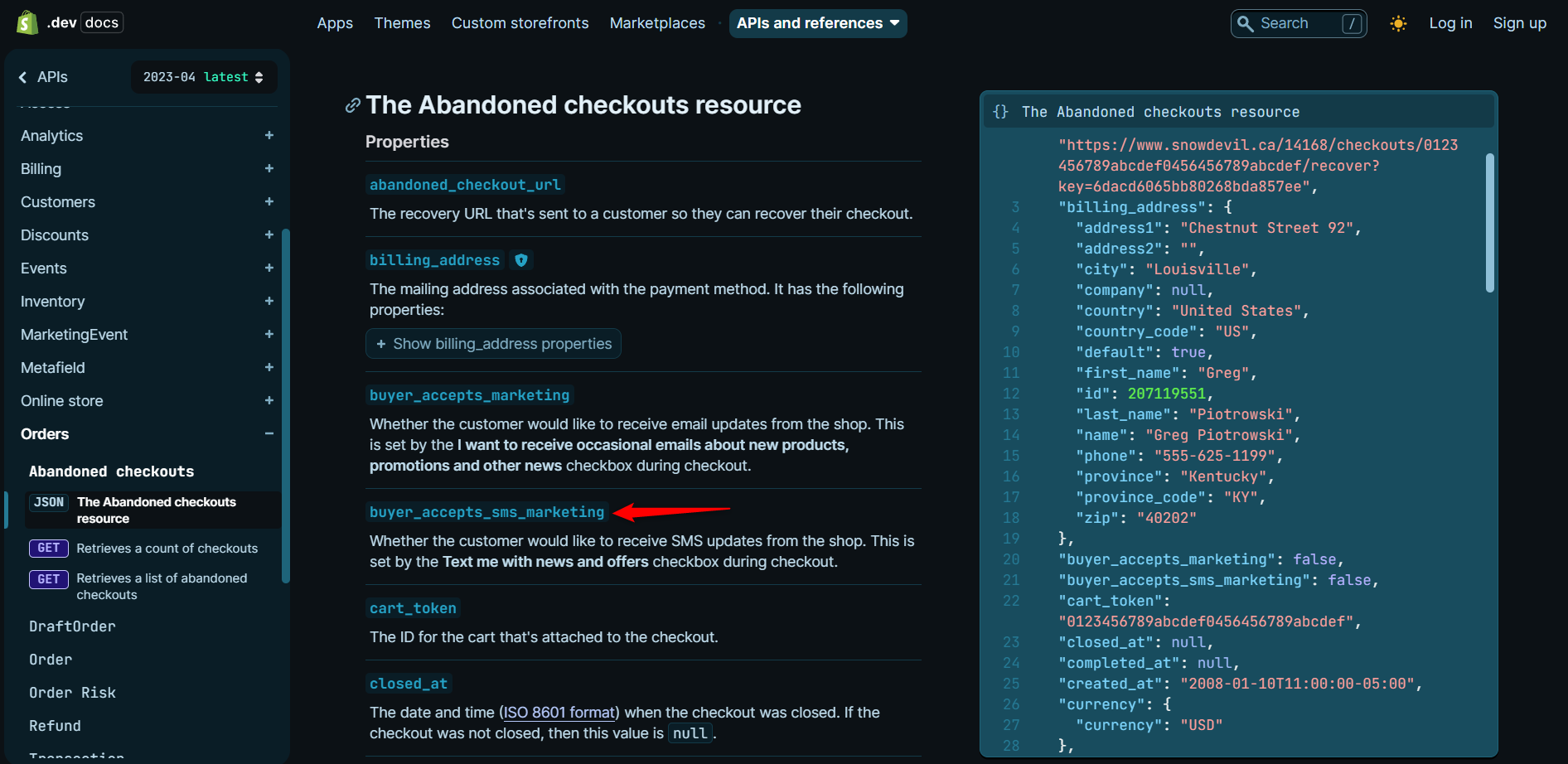The height and width of the screenshot is (764, 1568).
Task: Expand the Analytics section
Action: [269, 135]
